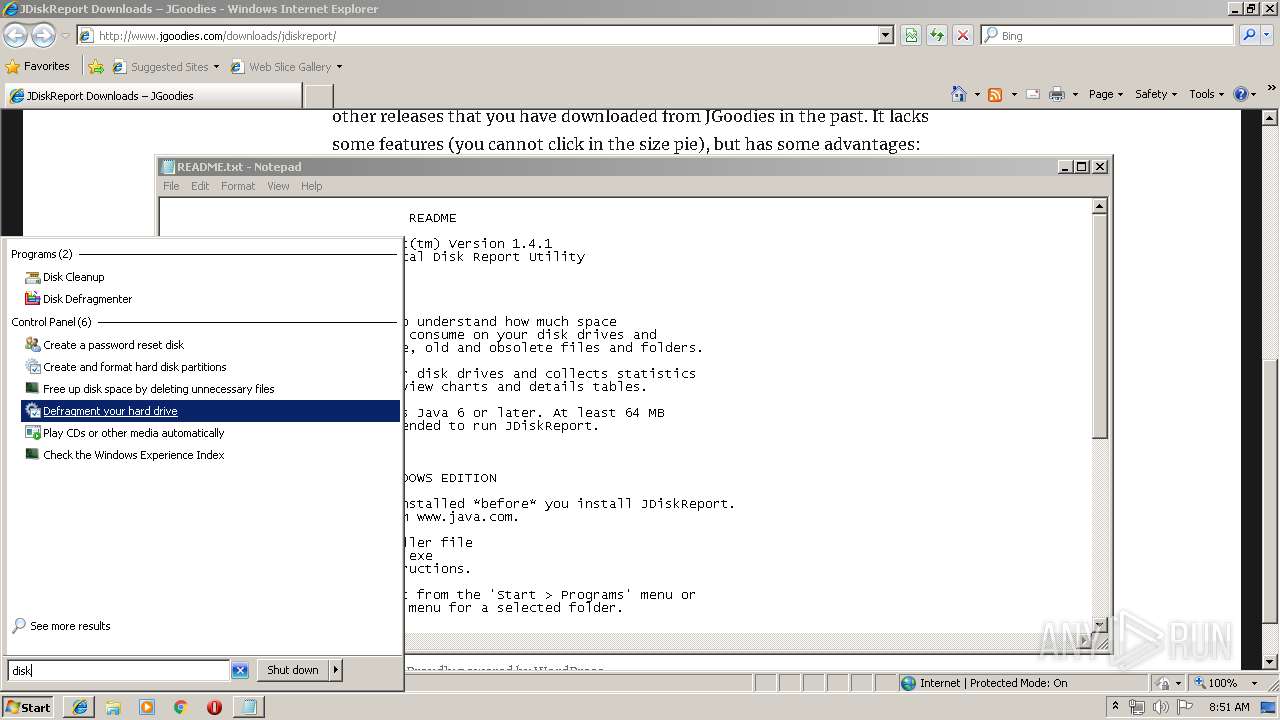Click the Bing search box
The image size is (1280, 720).
(1108, 36)
